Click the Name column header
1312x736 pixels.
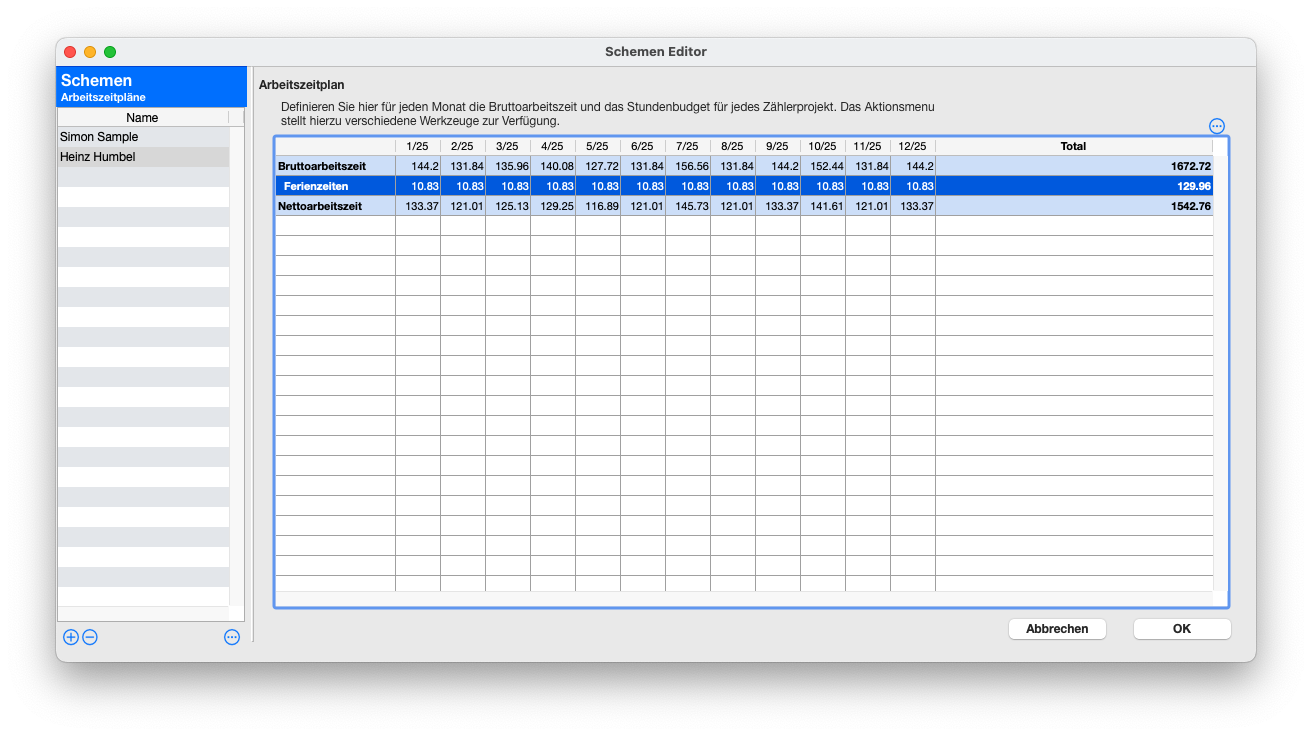143,118
